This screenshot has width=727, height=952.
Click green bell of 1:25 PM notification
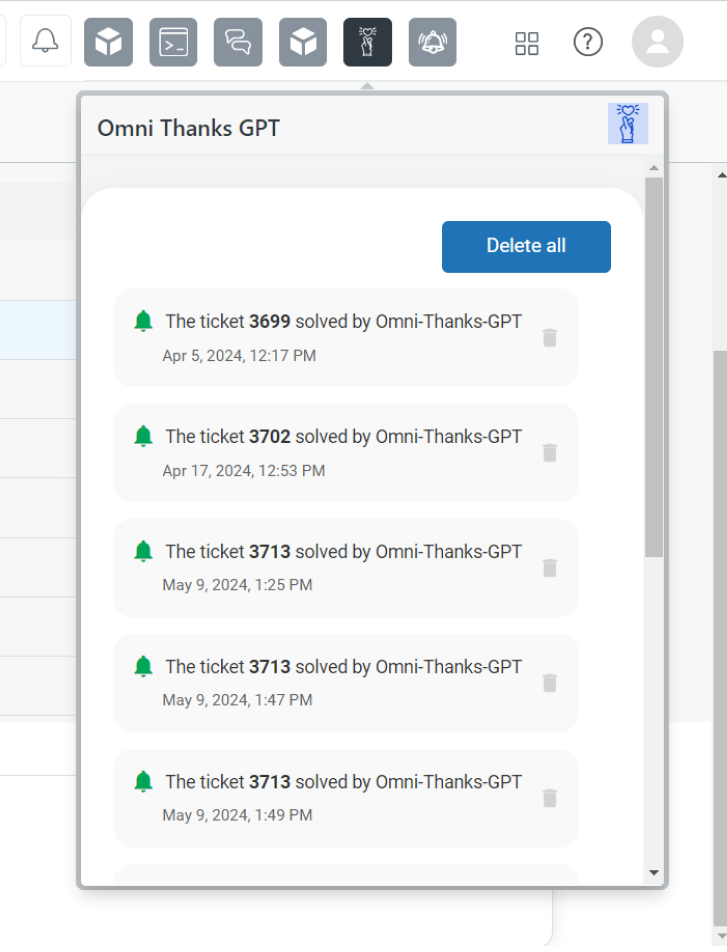pyautogui.click(x=143, y=551)
